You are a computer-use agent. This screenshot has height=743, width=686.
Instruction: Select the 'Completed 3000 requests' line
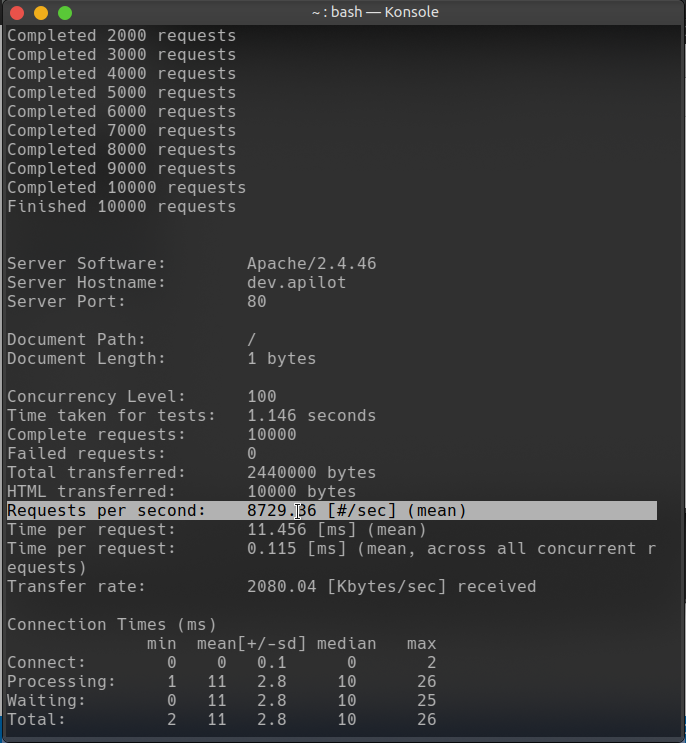pos(121,55)
